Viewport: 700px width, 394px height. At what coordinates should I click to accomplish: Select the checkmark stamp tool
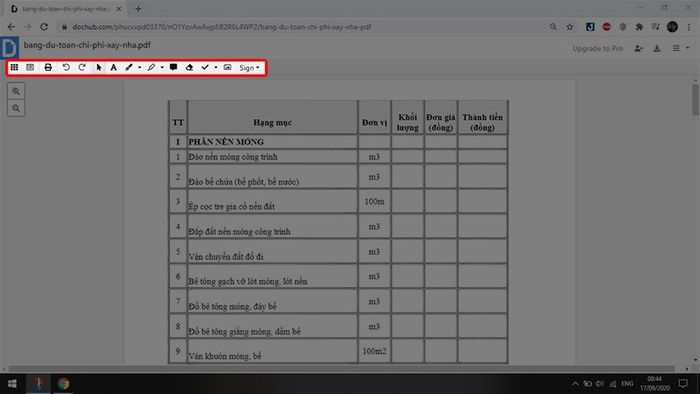205,67
